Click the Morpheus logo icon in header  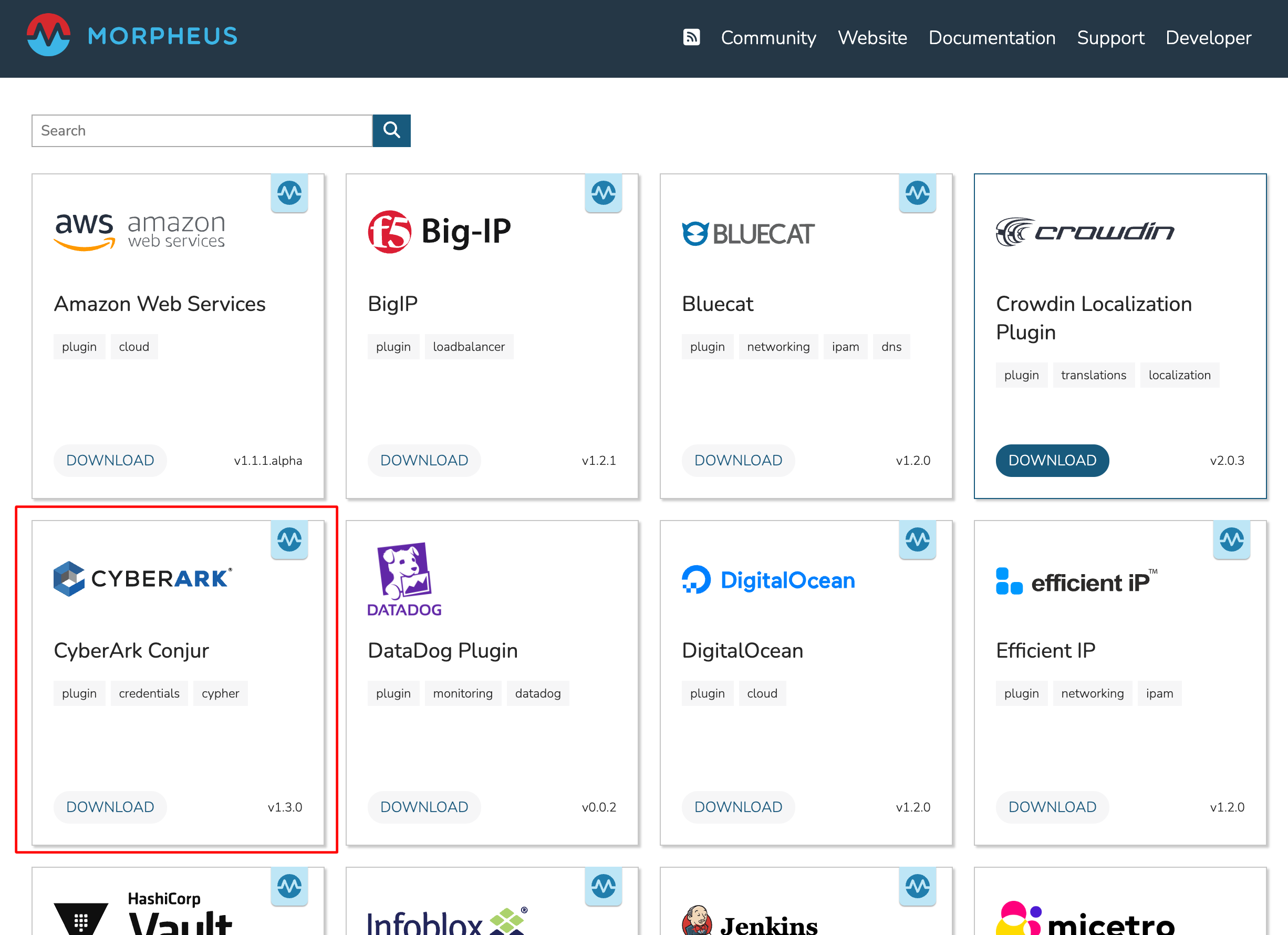[x=49, y=35]
